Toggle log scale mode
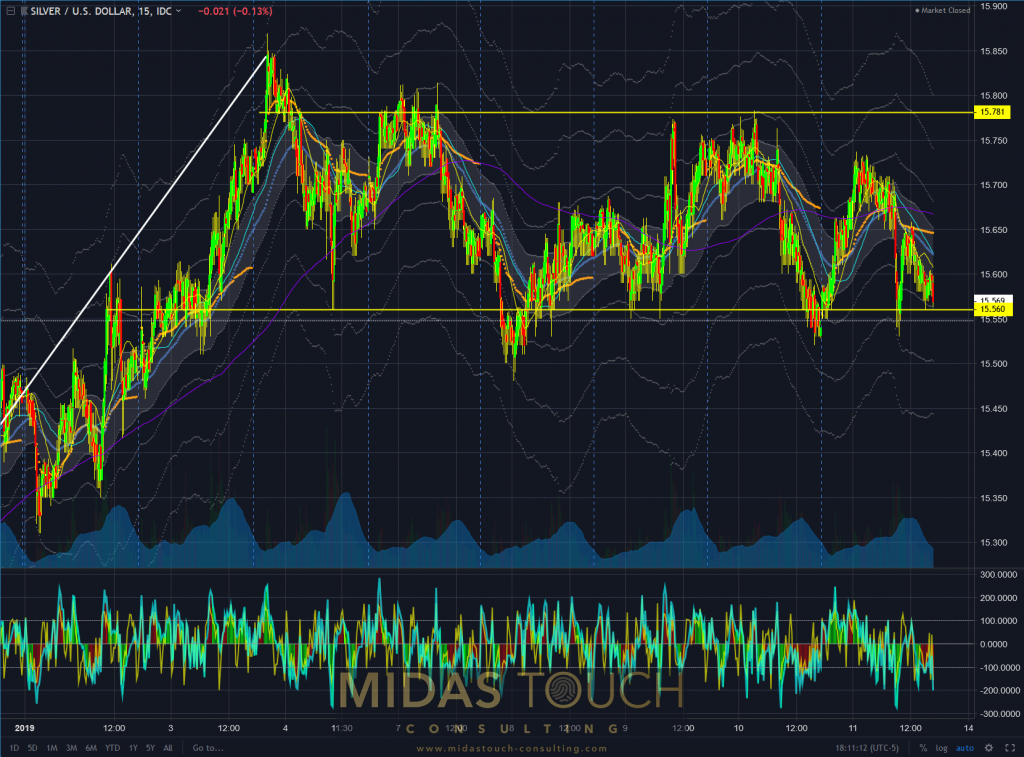Screen dimensions: 1024x757 [942, 747]
